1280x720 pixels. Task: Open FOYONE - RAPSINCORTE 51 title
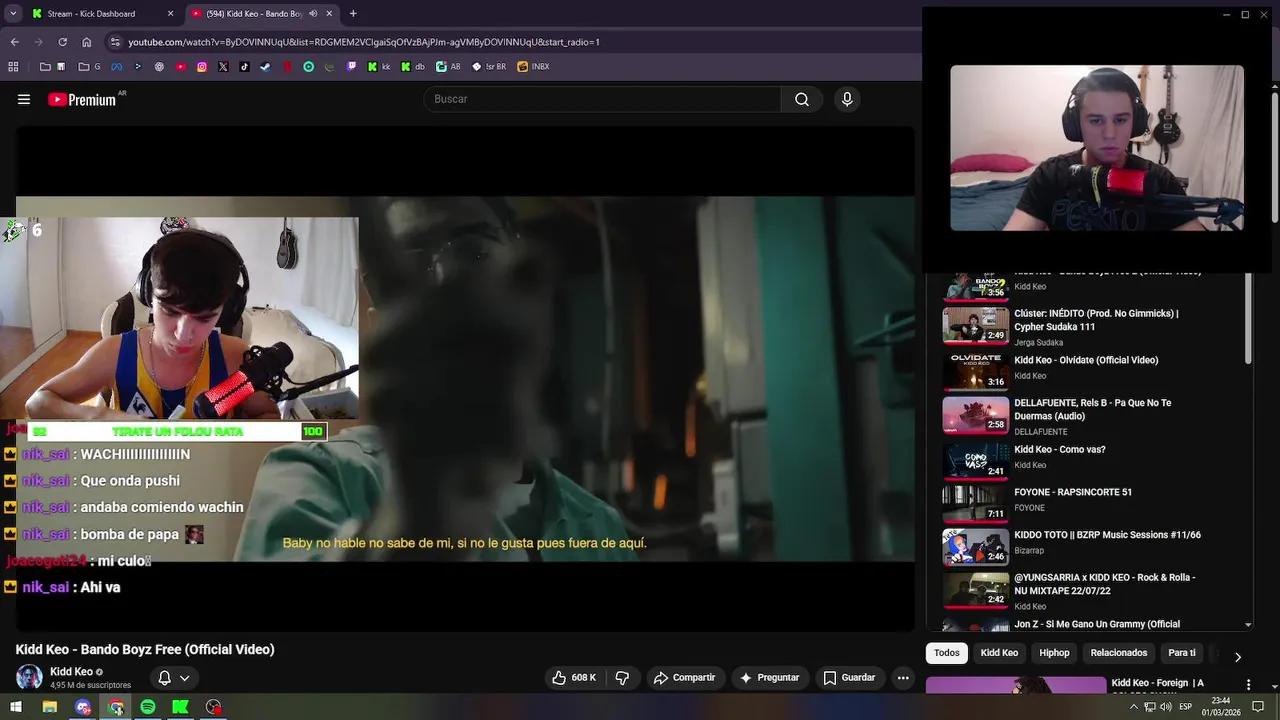1073,492
